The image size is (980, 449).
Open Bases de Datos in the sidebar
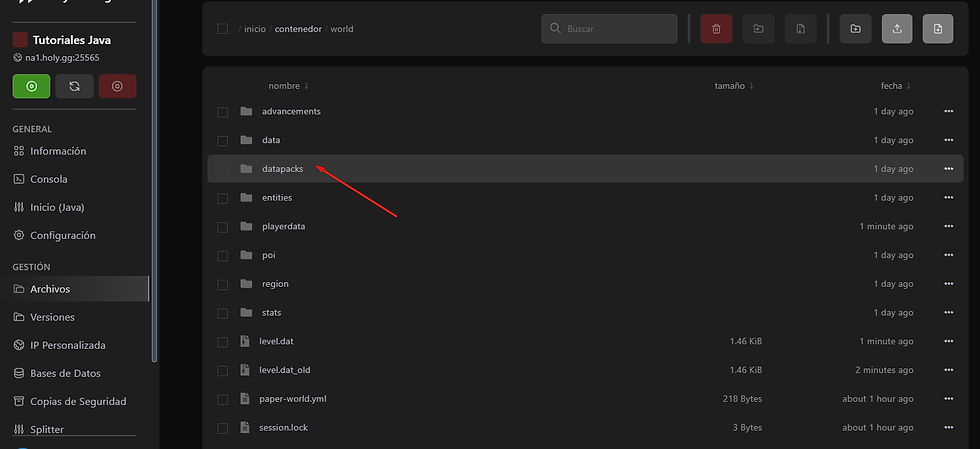(x=57, y=373)
